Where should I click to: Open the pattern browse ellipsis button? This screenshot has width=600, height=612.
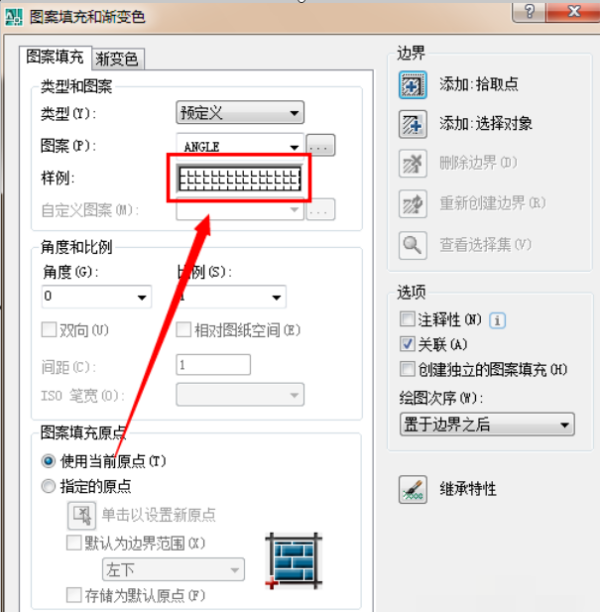[x=320, y=146]
